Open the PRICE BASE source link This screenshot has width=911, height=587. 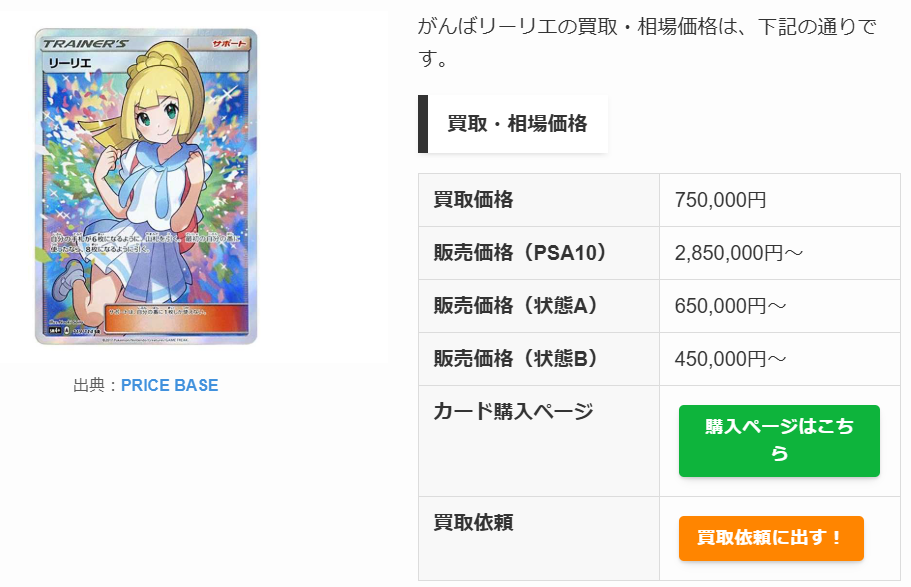click(x=169, y=385)
